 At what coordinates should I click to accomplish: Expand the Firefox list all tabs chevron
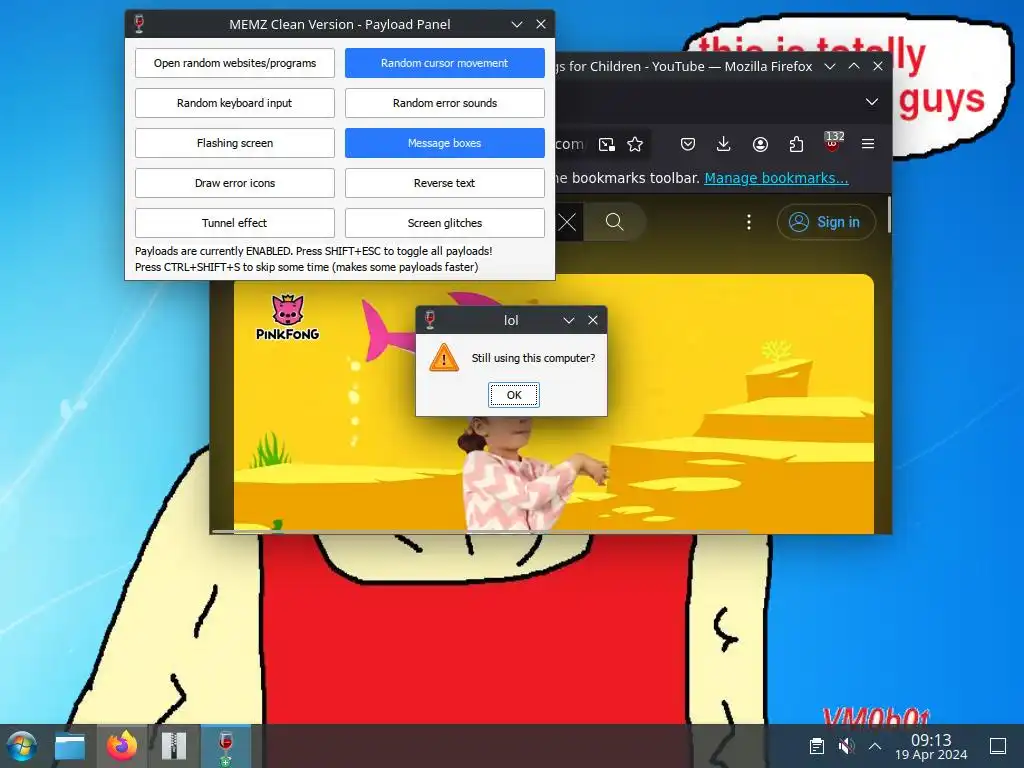(x=871, y=101)
